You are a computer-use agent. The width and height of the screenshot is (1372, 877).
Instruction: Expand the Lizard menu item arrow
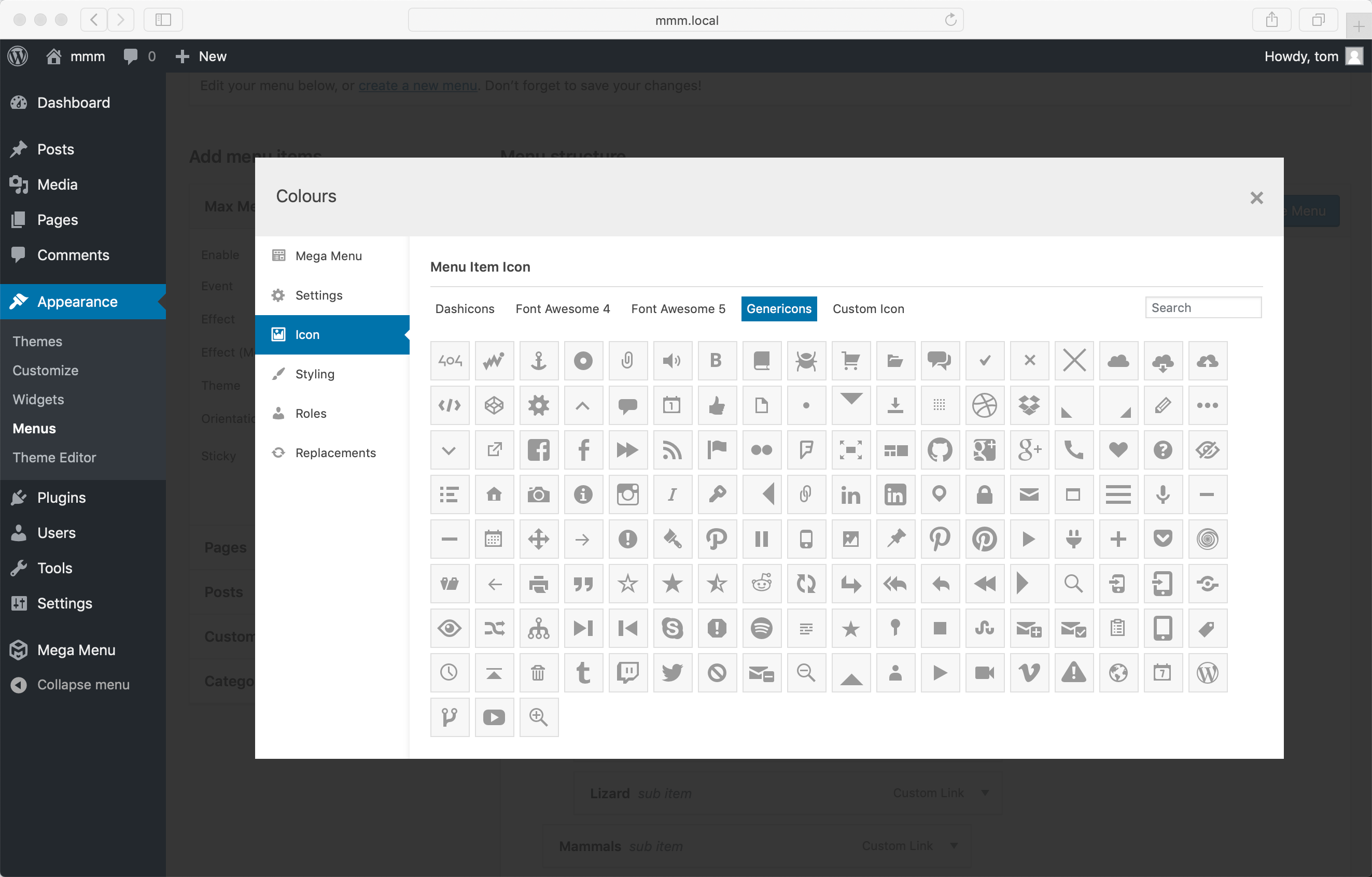click(985, 793)
